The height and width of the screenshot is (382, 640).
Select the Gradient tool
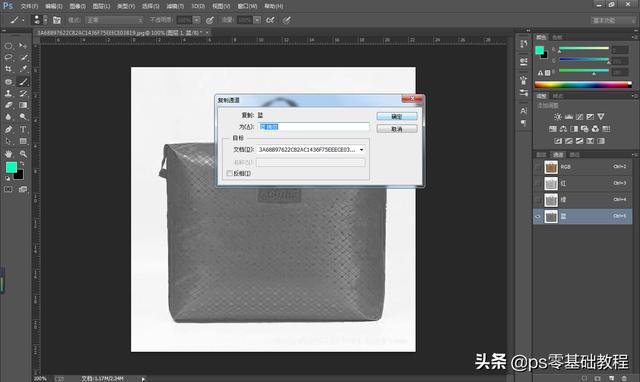click(23, 105)
